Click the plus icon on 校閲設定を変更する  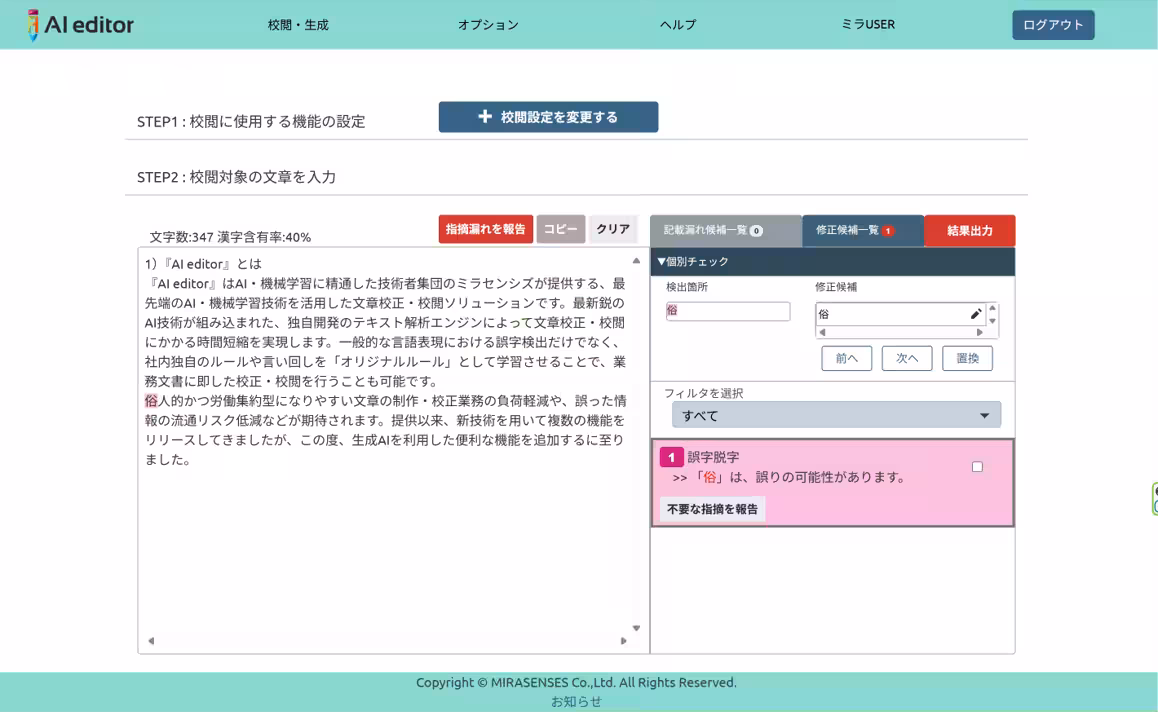[x=485, y=117]
